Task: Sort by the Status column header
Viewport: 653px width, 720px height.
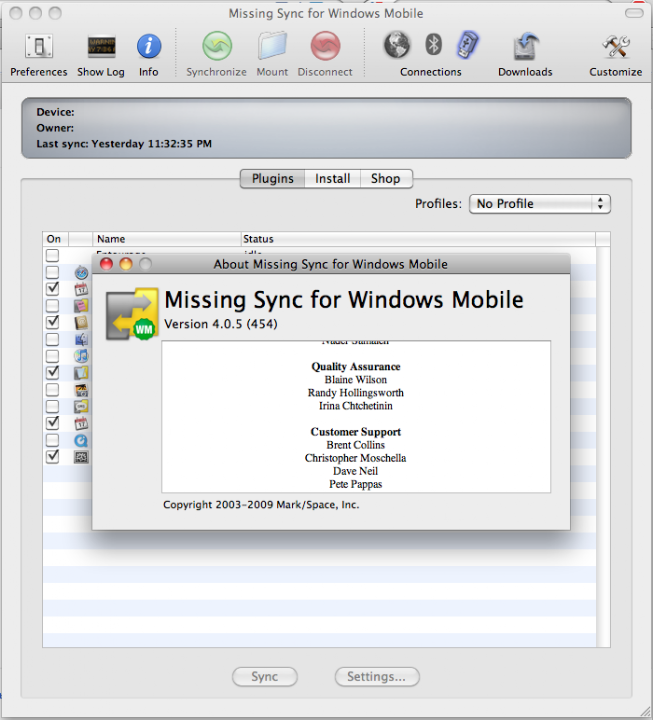Action: coord(418,239)
